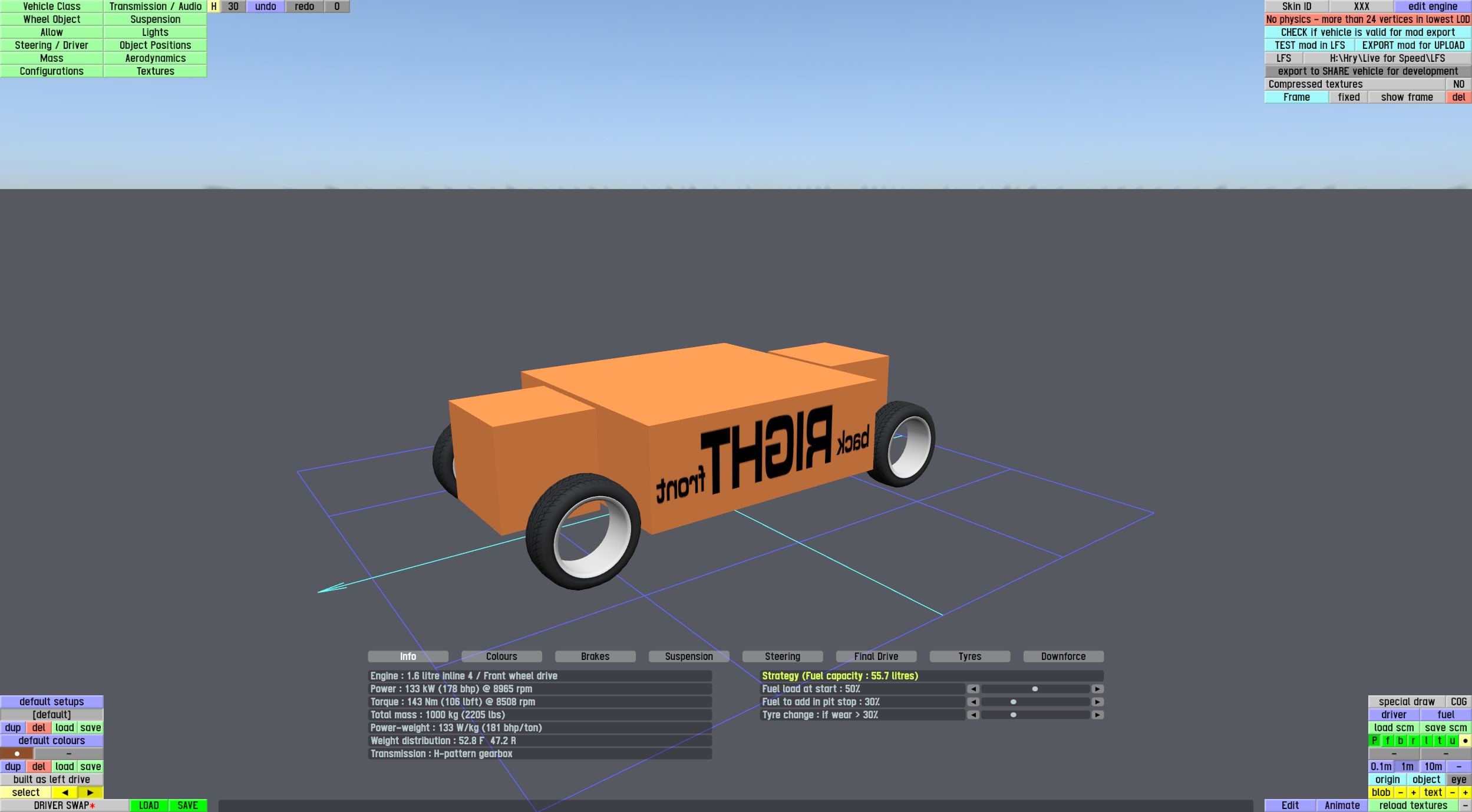The height and width of the screenshot is (812, 1472).
Task: Open the [default] setup selector
Action: 52,715
